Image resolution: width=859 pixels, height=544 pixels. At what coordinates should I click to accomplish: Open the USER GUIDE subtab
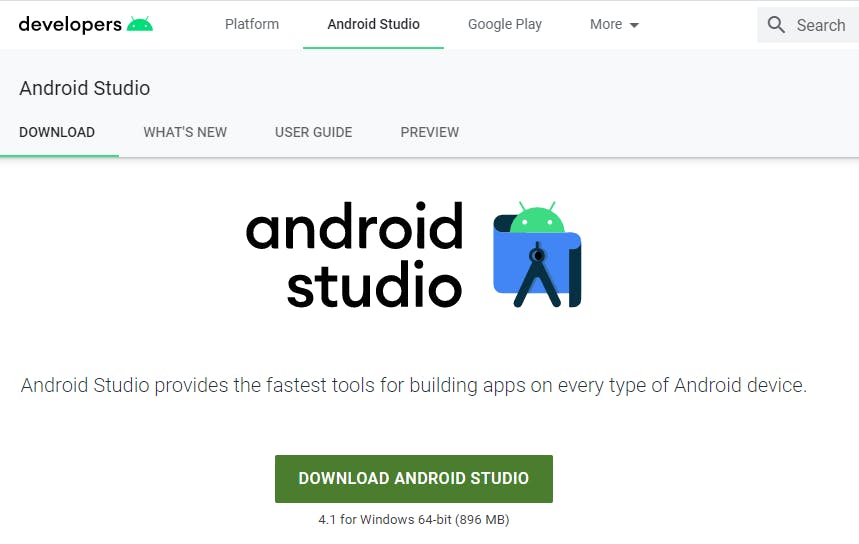click(313, 132)
